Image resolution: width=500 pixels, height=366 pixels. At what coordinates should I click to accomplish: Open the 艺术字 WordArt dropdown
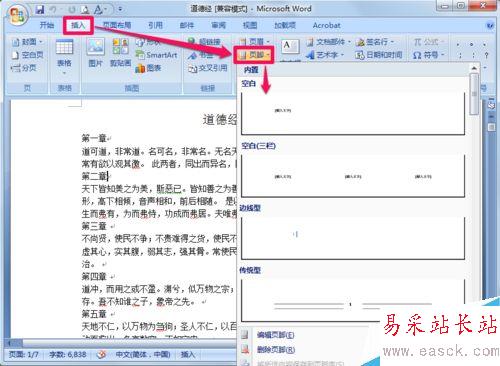325,55
